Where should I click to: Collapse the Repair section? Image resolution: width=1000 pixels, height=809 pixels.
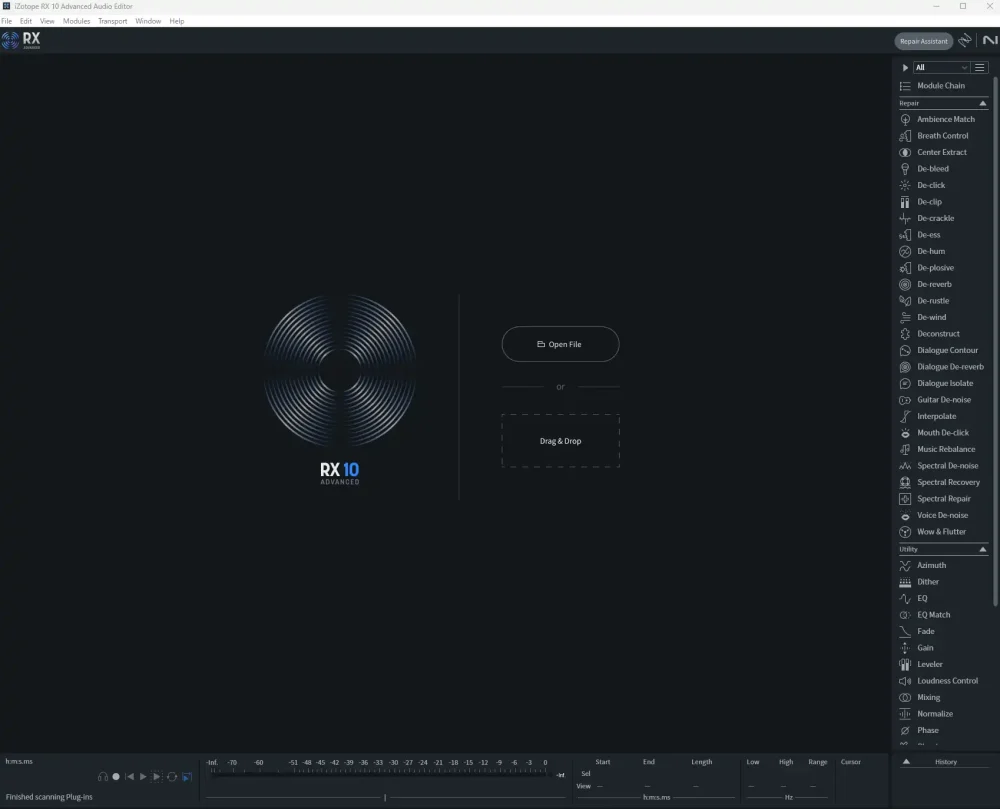[983, 103]
